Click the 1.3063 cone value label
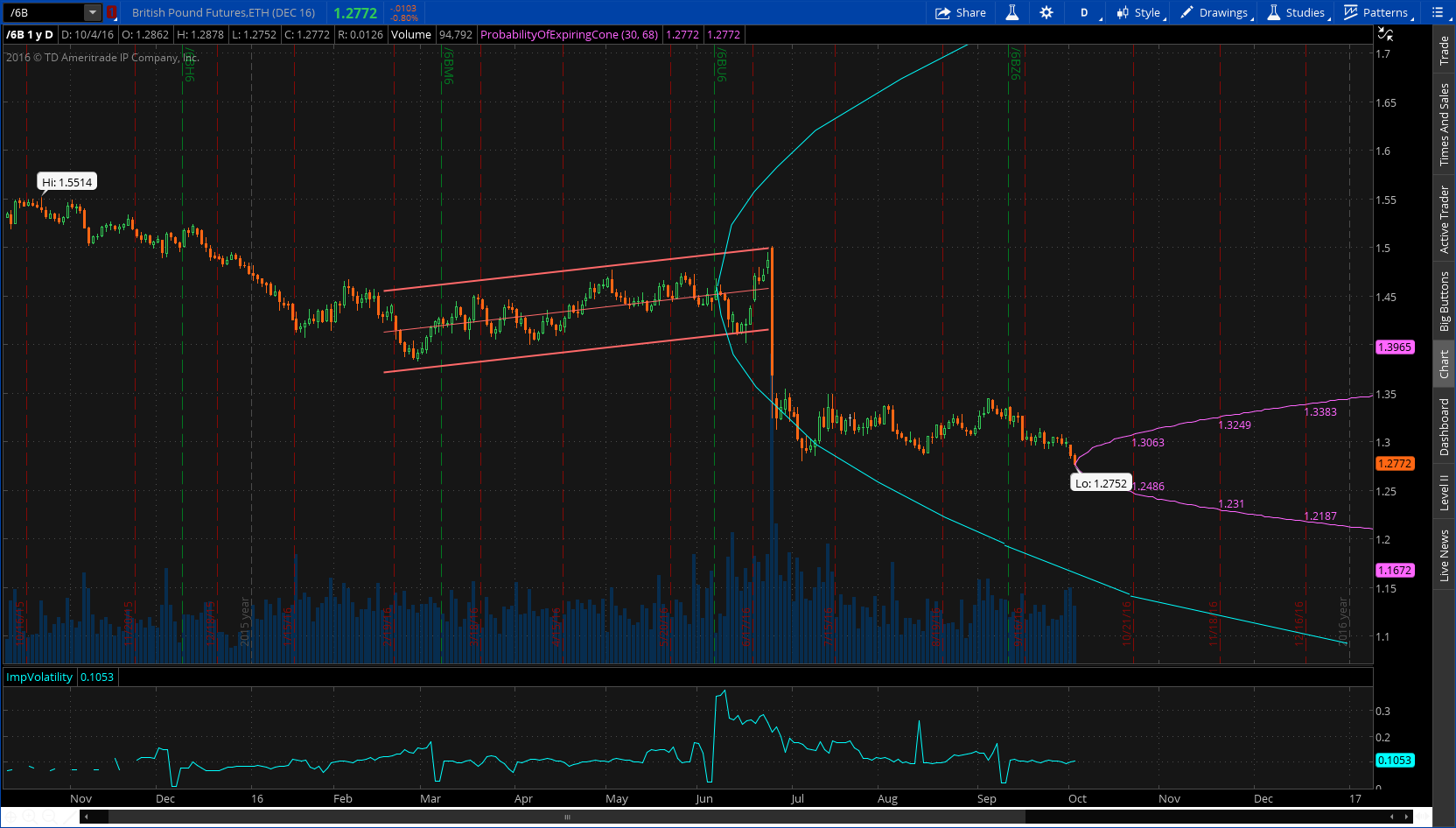The image size is (1456, 828). point(1148,443)
